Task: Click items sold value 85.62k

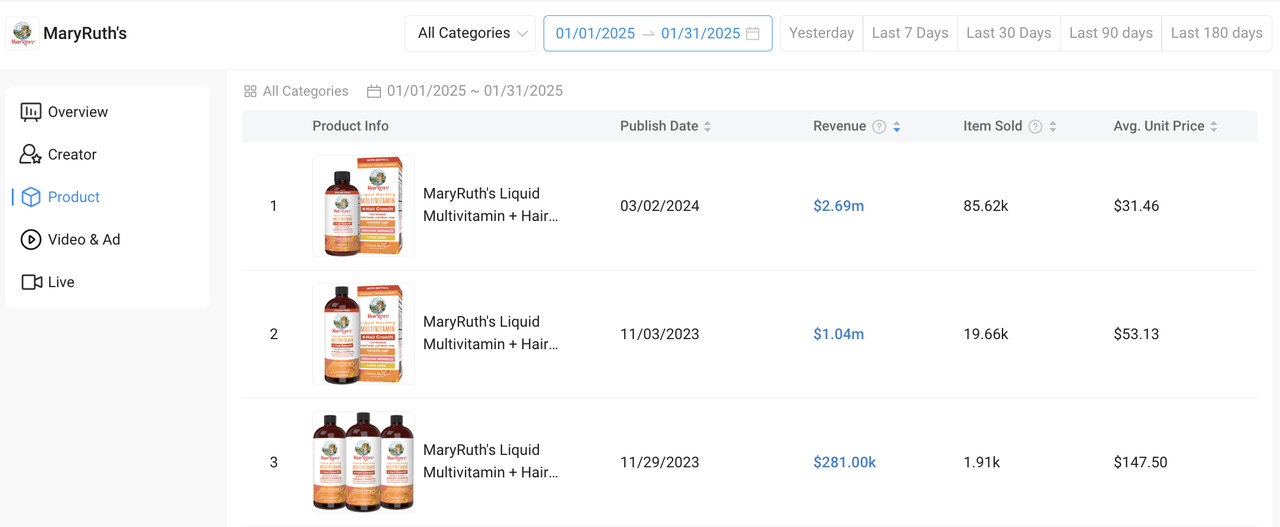Action: tap(986, 206)
